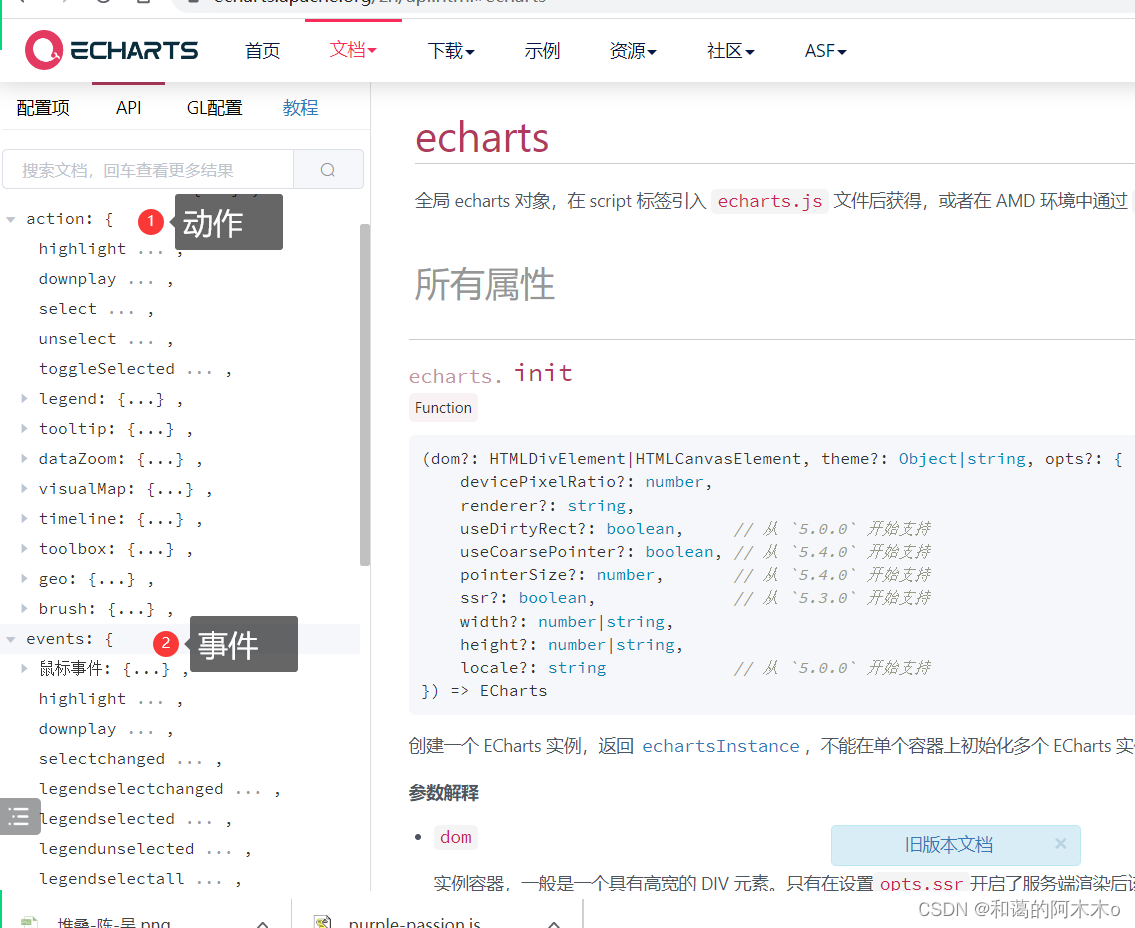
Task: Expand the visualMap node arrow
Action: point(24,489)
